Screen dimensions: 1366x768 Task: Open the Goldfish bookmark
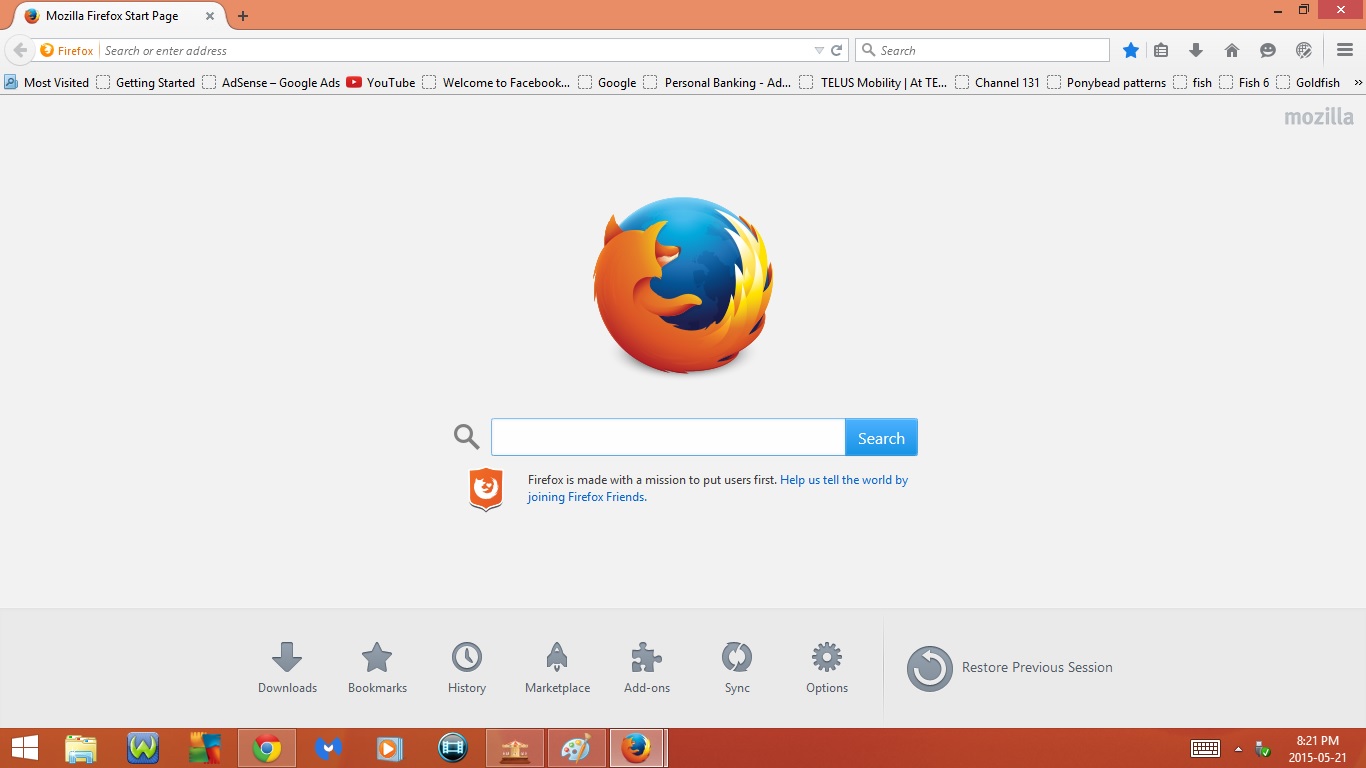1308,82
